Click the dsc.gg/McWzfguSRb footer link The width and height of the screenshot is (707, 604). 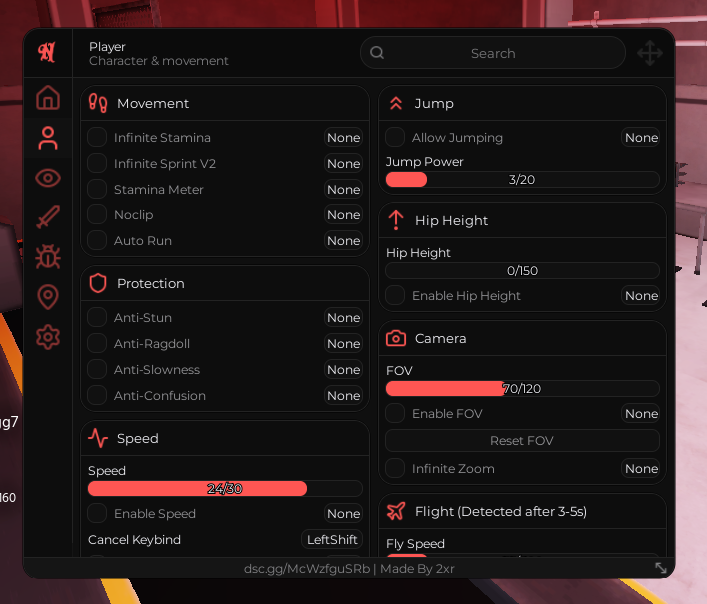[x=307, y=568]
